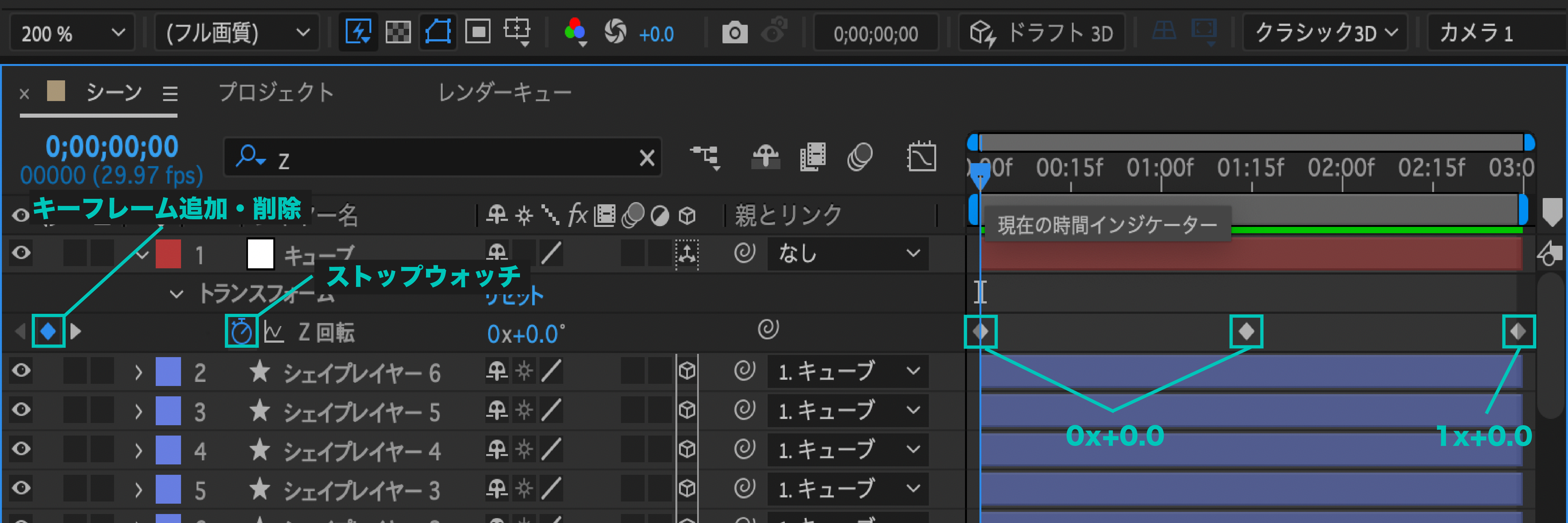The width and height of the screenshot is (1568, 523).
Task: Click the red label color of キューブ layer
Action: point(168,254)
